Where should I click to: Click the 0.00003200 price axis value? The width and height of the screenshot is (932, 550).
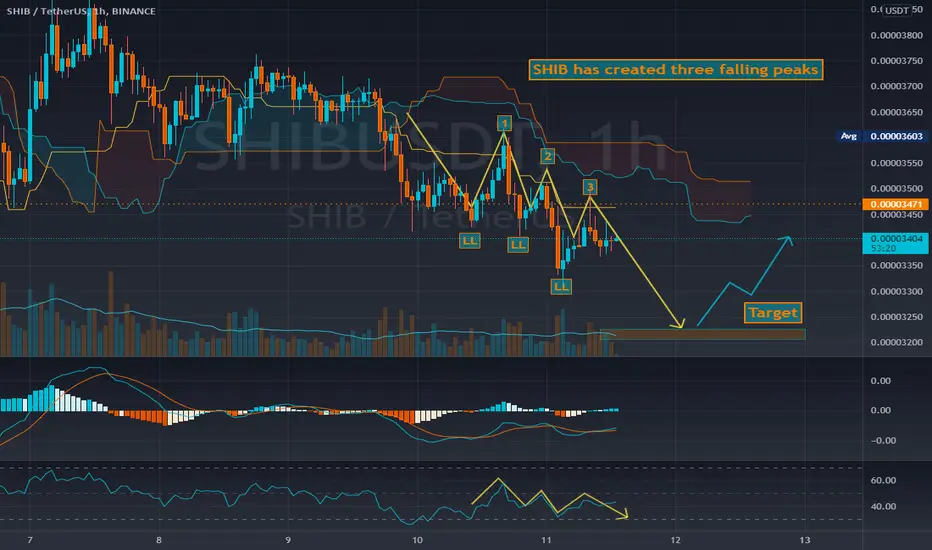pos(896,342)
